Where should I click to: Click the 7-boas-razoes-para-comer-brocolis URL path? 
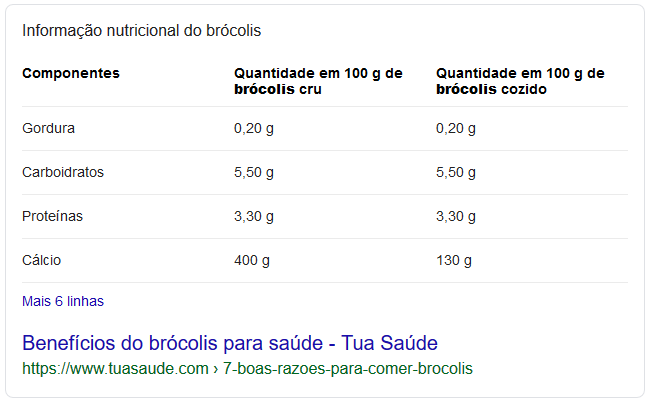pos(347,368)
